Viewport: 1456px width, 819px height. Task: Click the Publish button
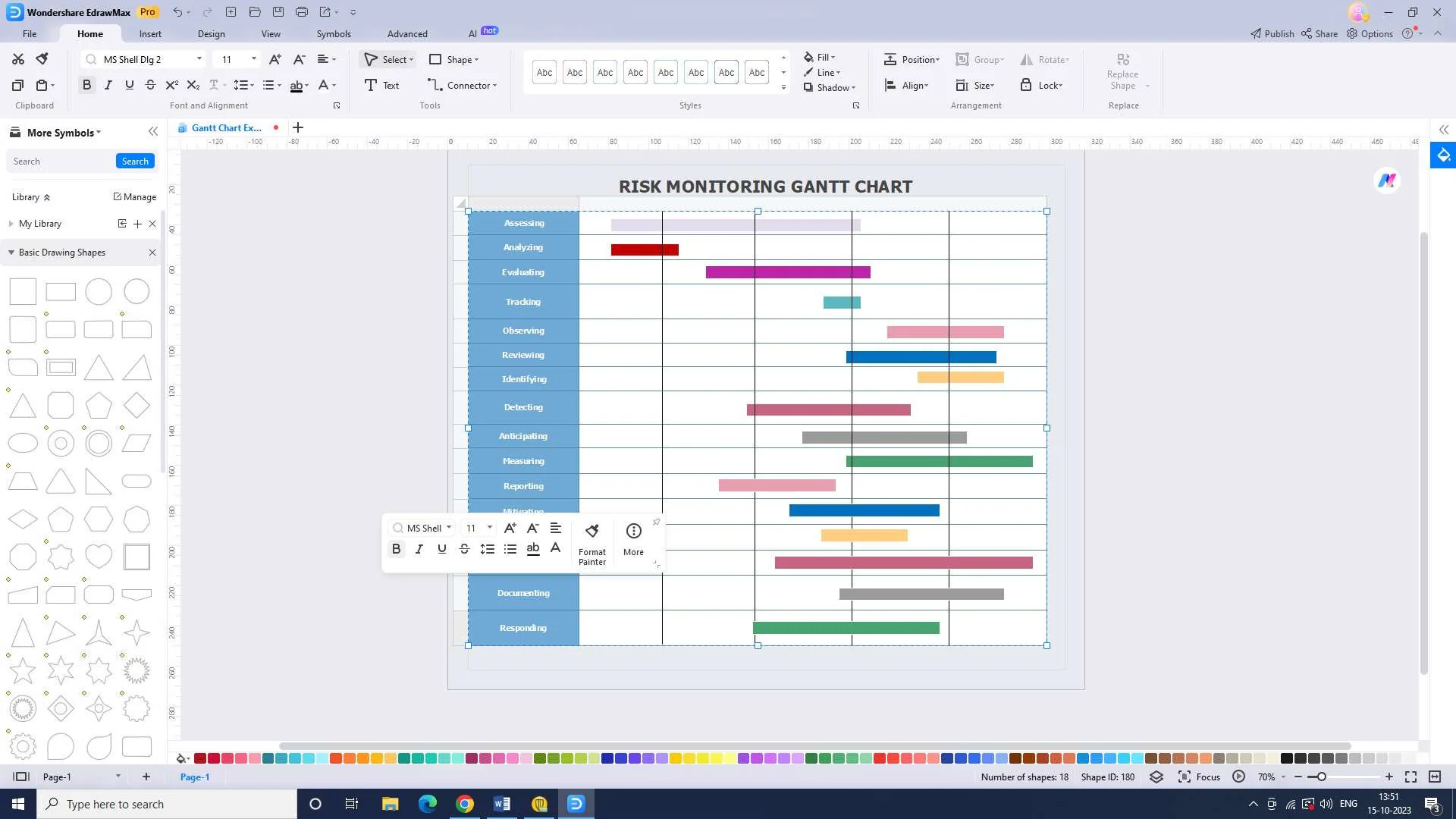click(1272, 34)
